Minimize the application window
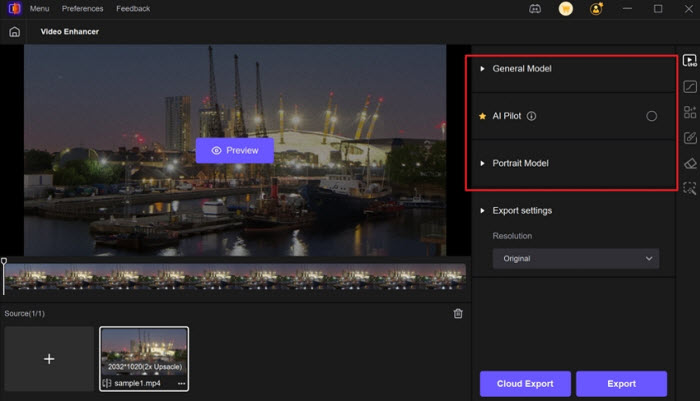The image size is (700, 401). pyautogui.click(x=627, y=8)
